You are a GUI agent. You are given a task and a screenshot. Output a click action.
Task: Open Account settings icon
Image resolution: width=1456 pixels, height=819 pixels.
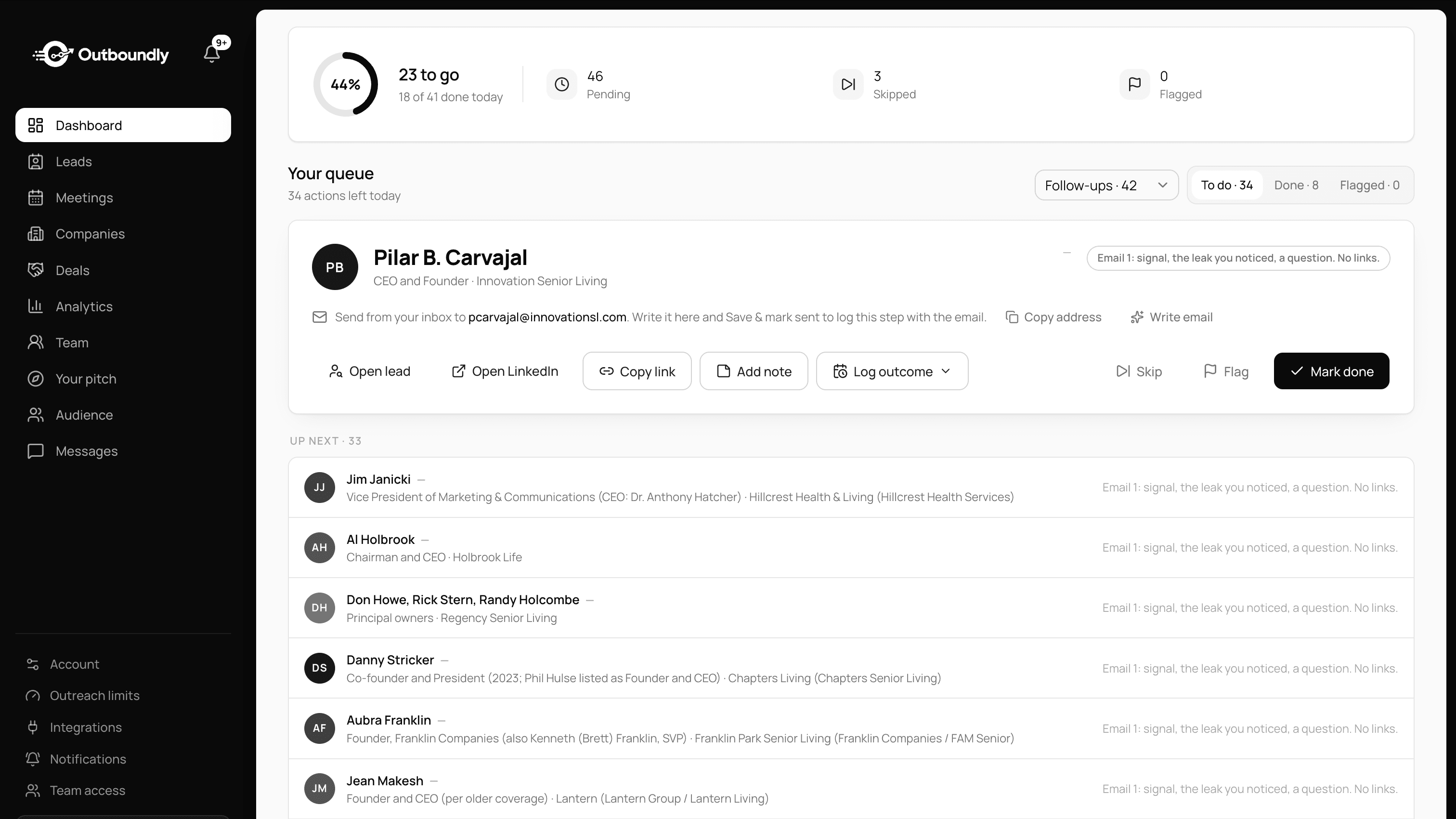[33, 664]
